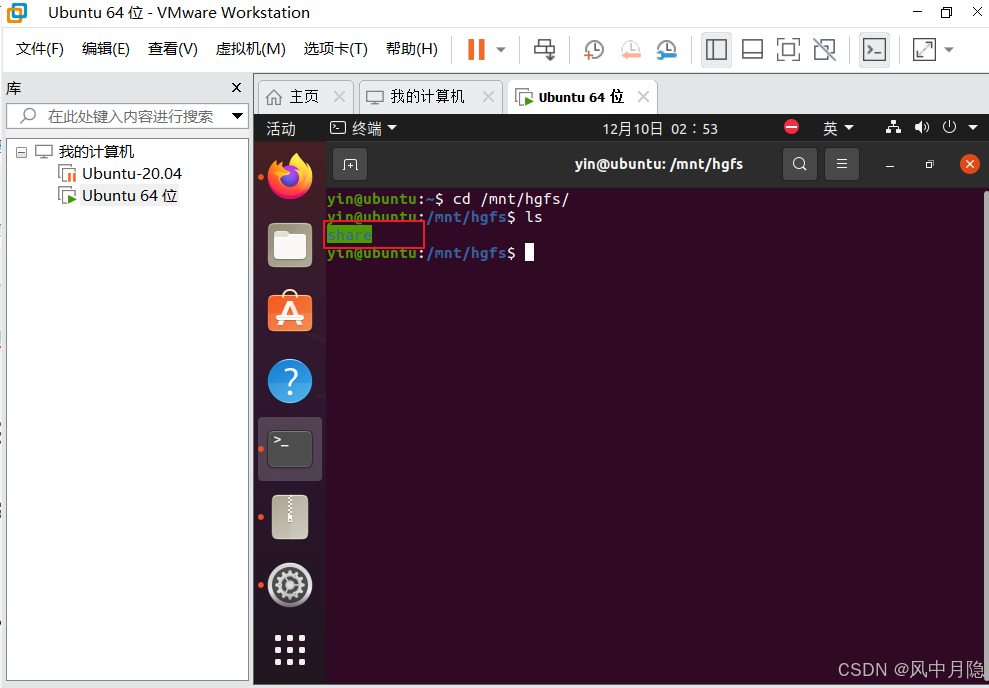This screenshot has width=989, height=688.
Task: Select 我的计算机 in the library tree
Action: [97, 151]
